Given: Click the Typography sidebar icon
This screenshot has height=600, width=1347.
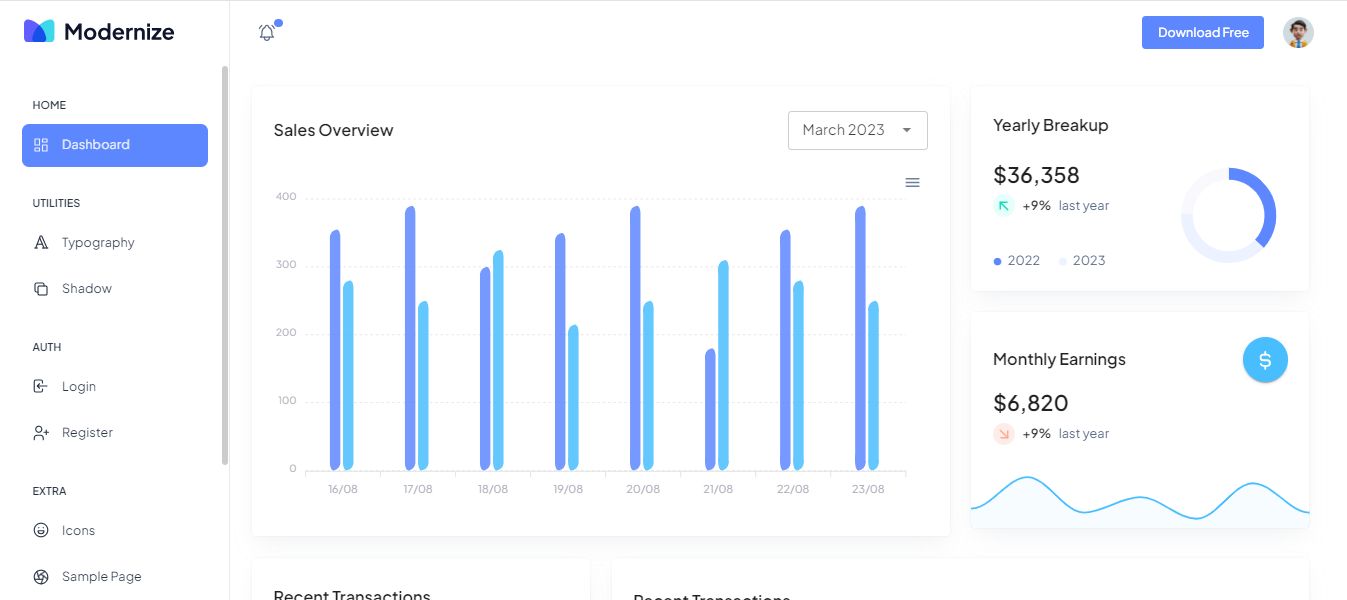Looking at the screenshot, I should [41, 243].
